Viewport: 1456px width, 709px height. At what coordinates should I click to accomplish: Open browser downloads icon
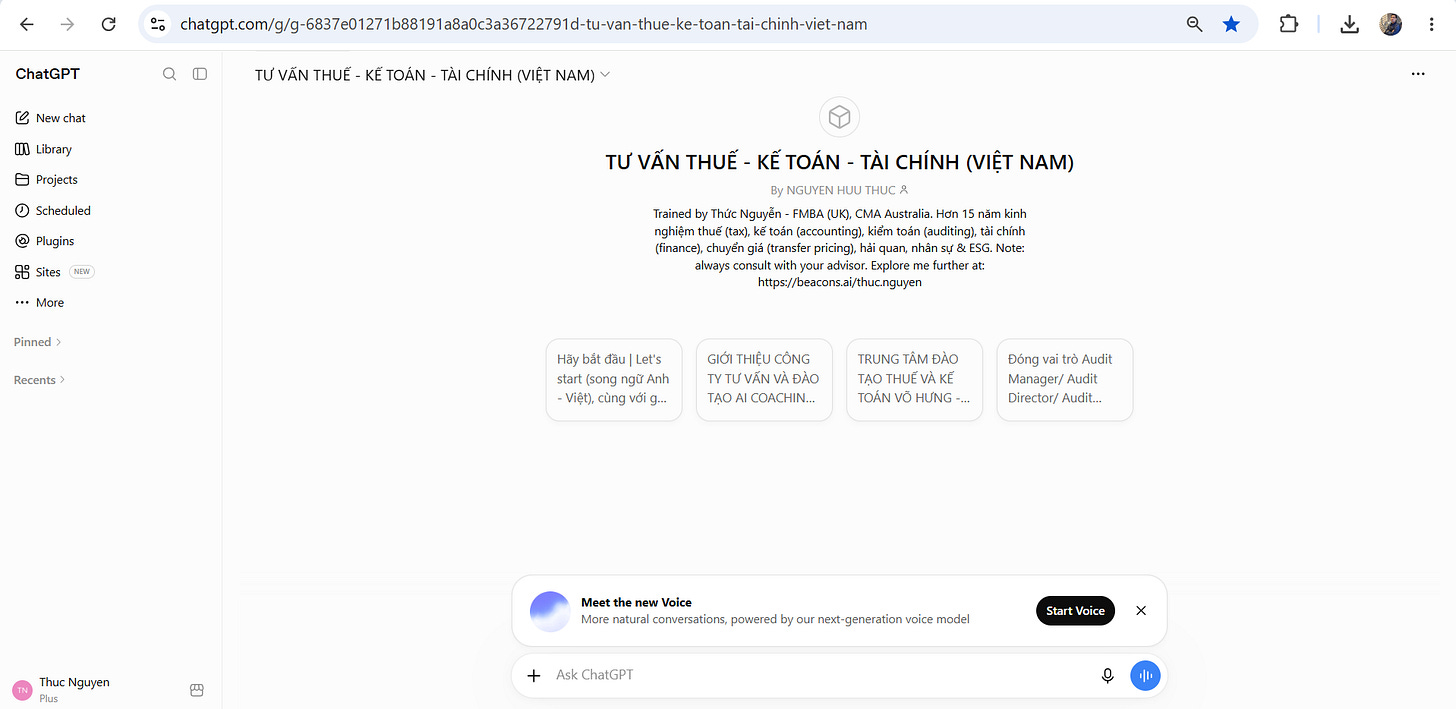point(1349,24)
